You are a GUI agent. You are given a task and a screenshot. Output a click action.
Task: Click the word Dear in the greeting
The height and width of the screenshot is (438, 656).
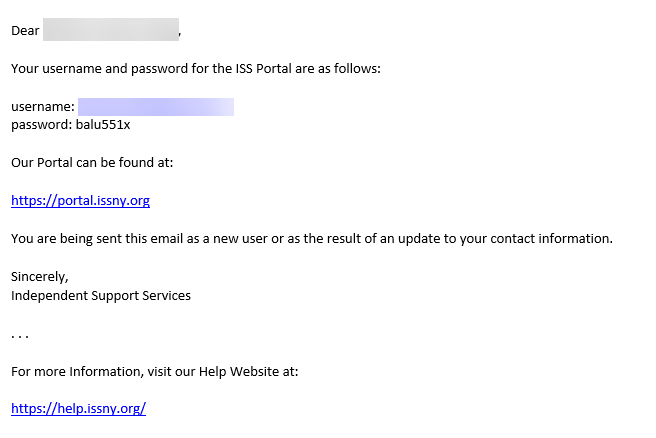[25, 31]
